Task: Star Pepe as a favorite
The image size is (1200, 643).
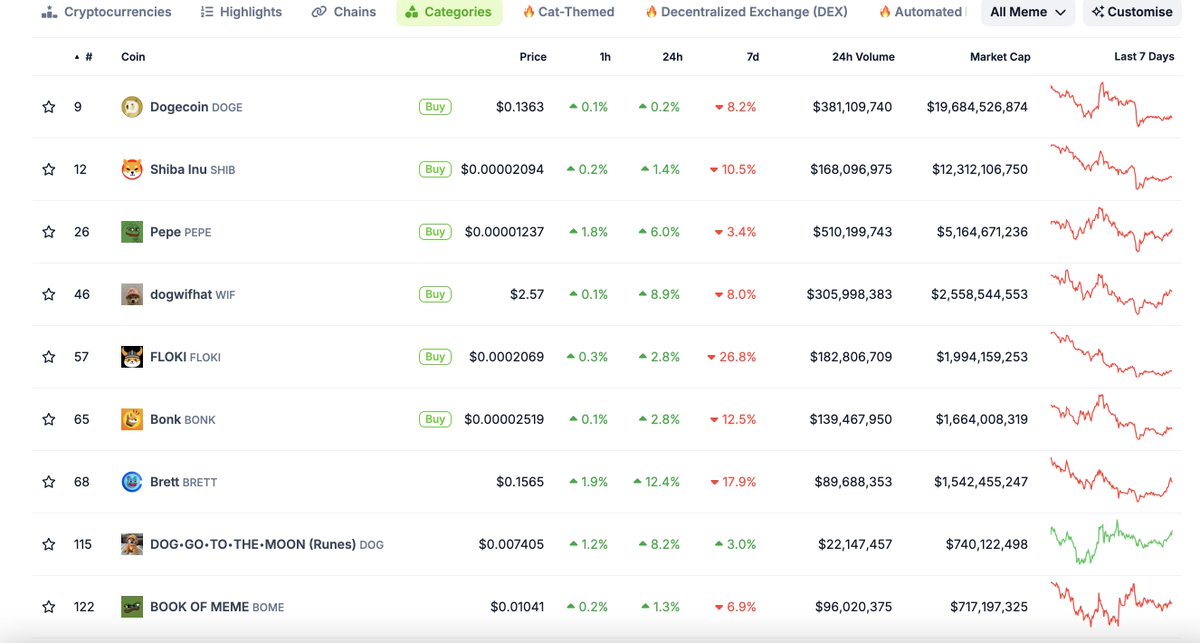Action: 48,232
